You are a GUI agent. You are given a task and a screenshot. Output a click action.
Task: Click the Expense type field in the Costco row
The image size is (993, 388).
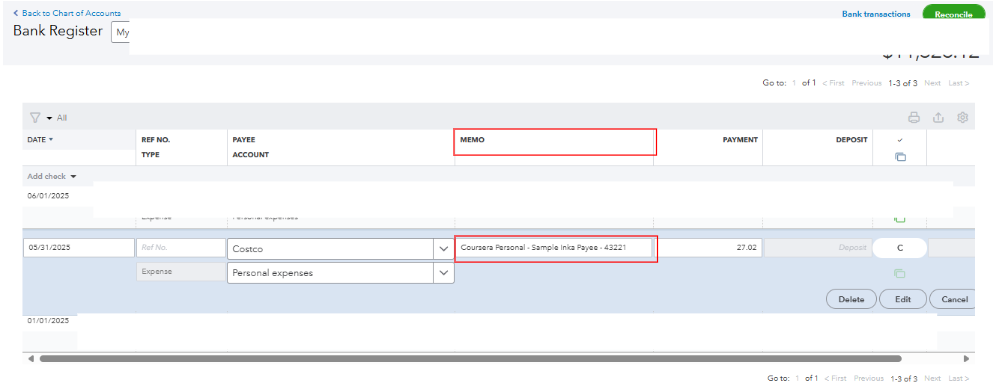point(180,272)
